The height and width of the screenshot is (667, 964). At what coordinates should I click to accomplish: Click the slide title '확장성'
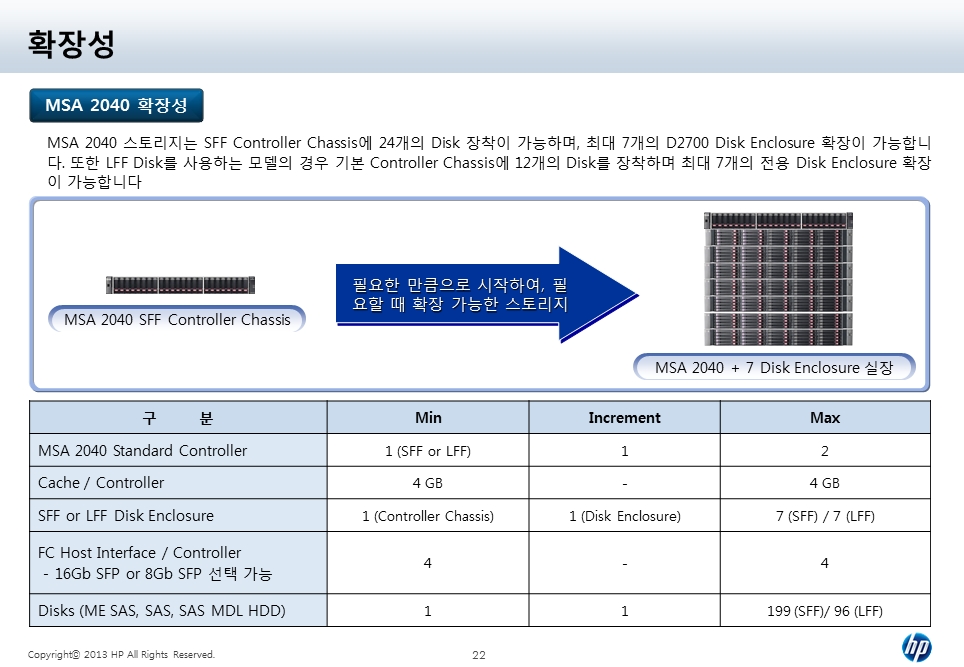point(71,44)
